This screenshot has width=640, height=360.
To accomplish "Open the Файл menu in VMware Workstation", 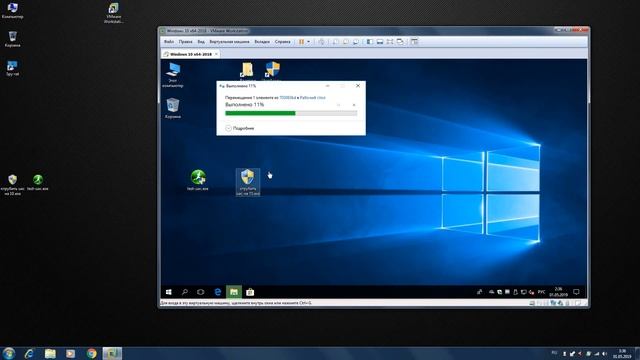I will (x=169, y=42).
